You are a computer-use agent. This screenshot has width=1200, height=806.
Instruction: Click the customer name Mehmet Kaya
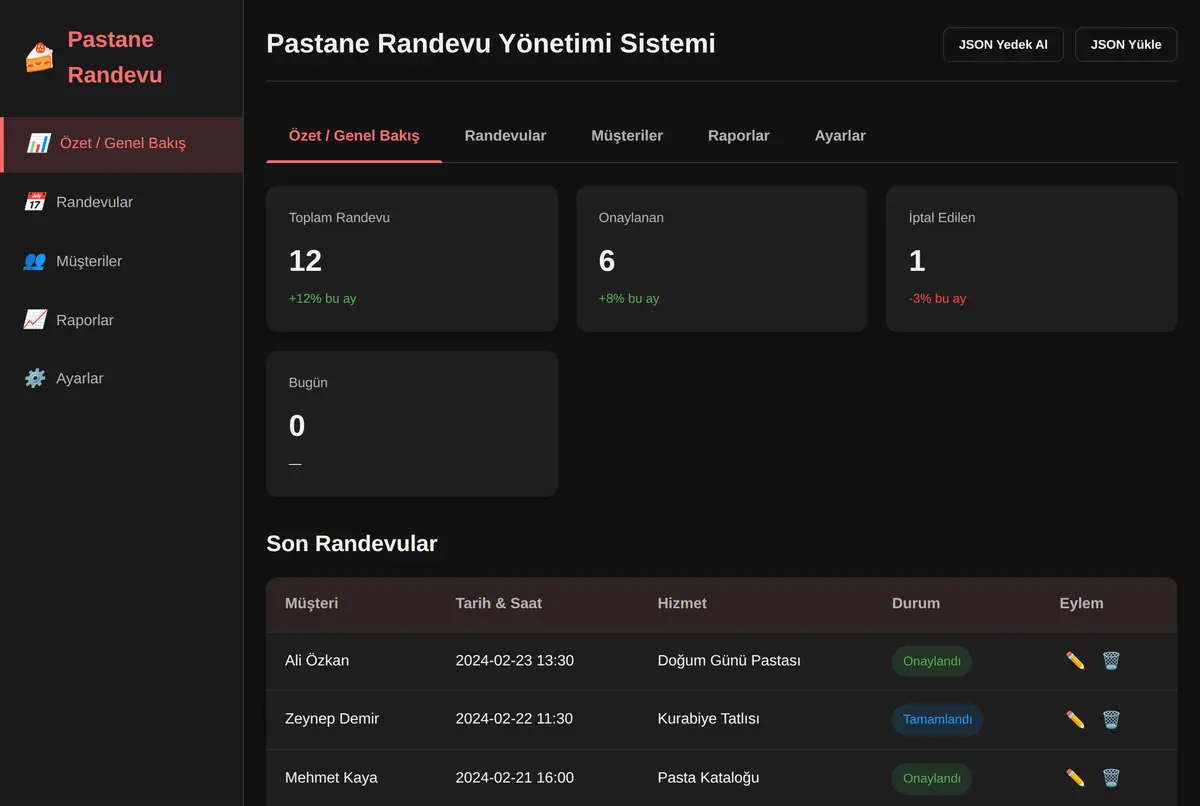click(x=331, y=778)
